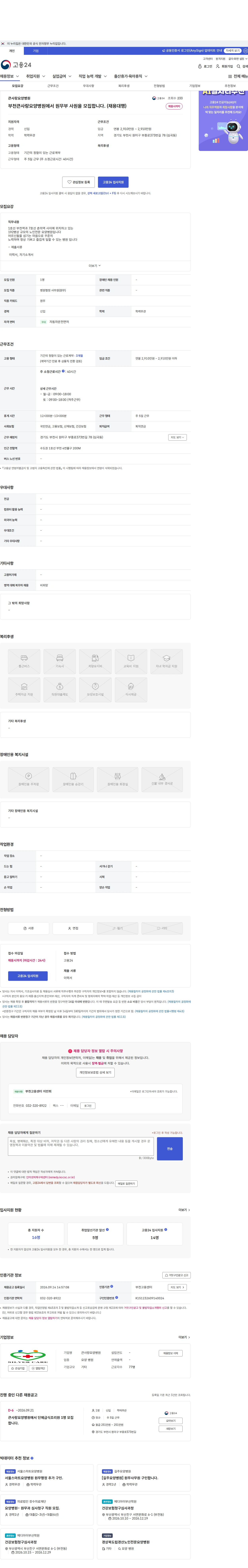Open 더보기 next to 입사지원 현황
The image size is (248, 1568).
[184, 1210]
